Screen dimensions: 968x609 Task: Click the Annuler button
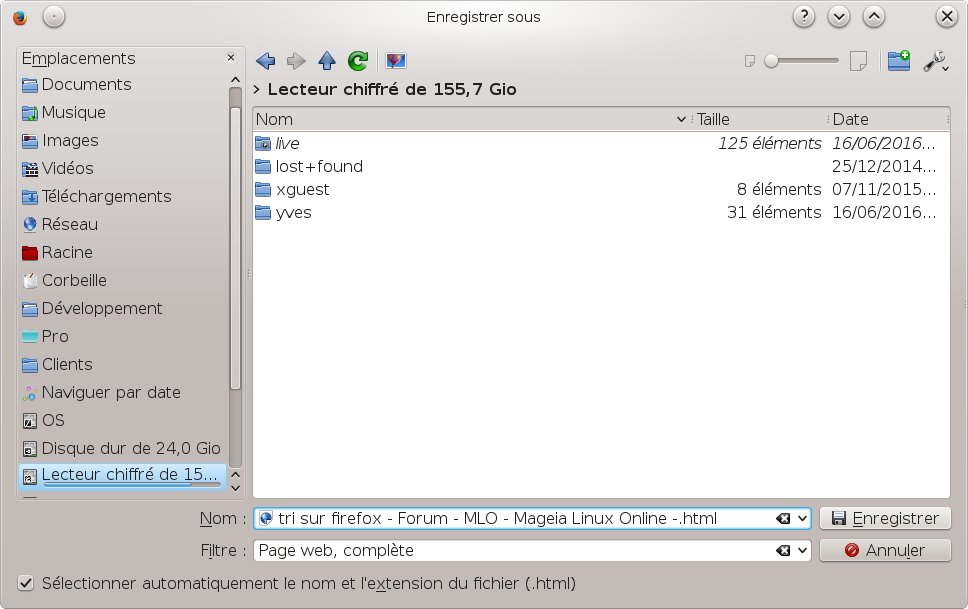click(x=884, y=550)
